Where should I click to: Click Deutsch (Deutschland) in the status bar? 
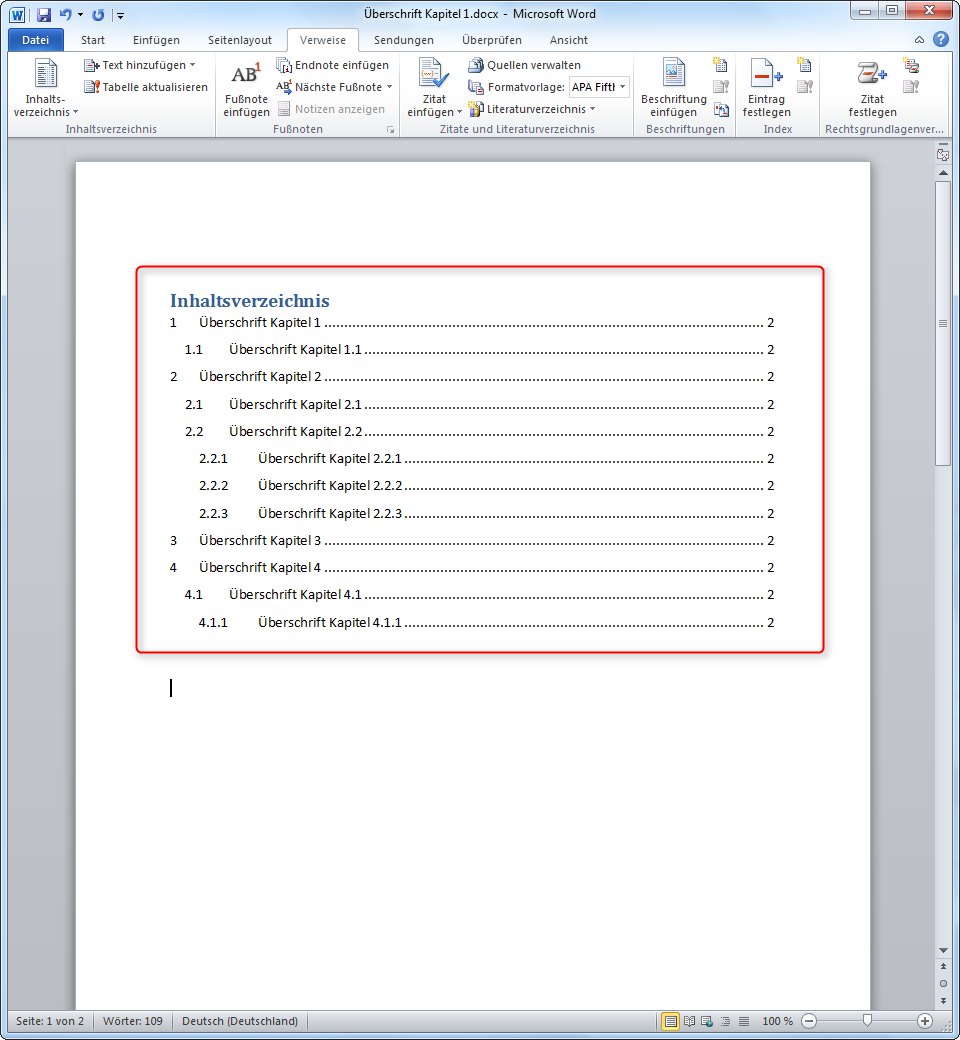coord(238,1021)
